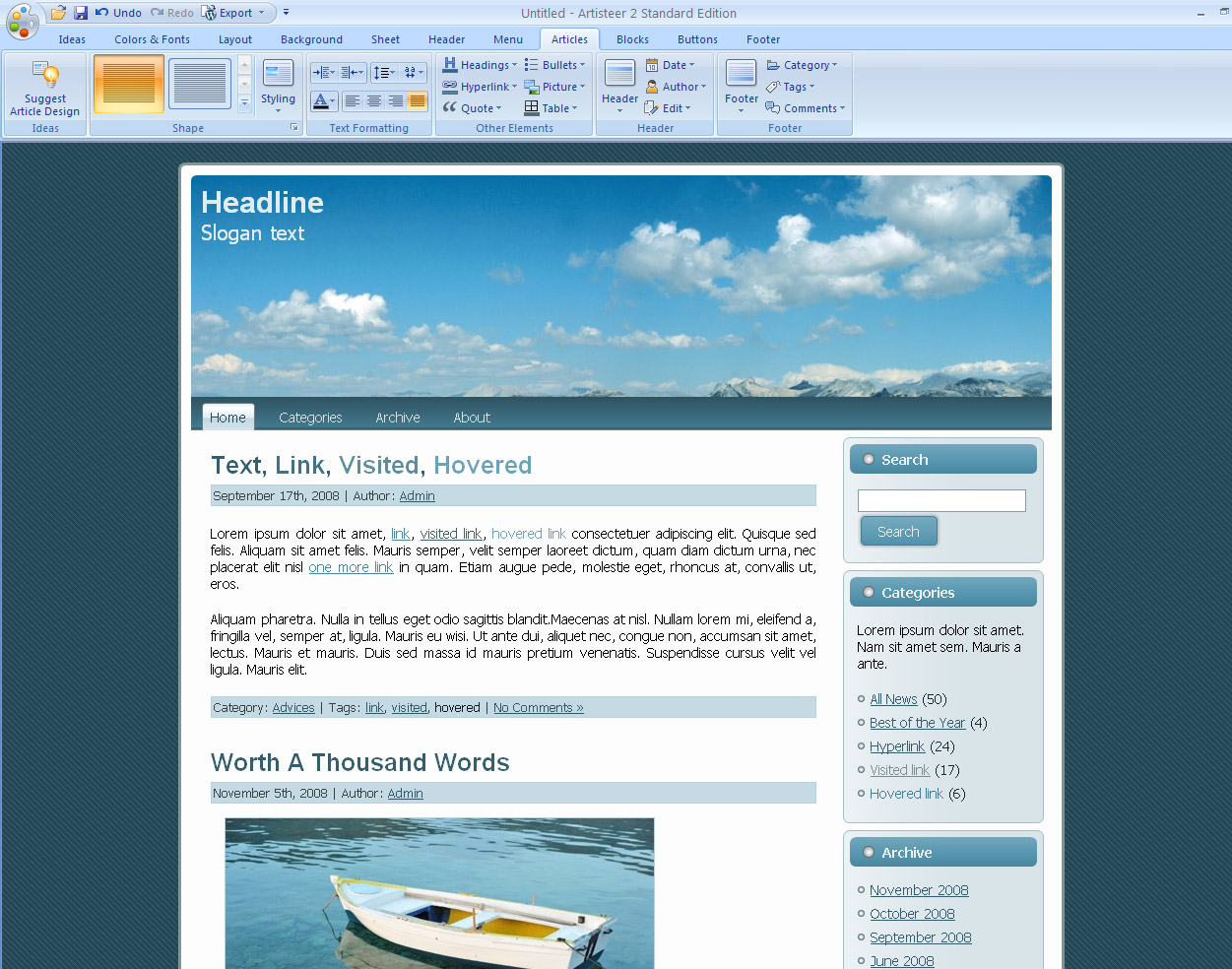
Task: Click Suggest Article Design lightbulb icon
Action: click(45, 75)
